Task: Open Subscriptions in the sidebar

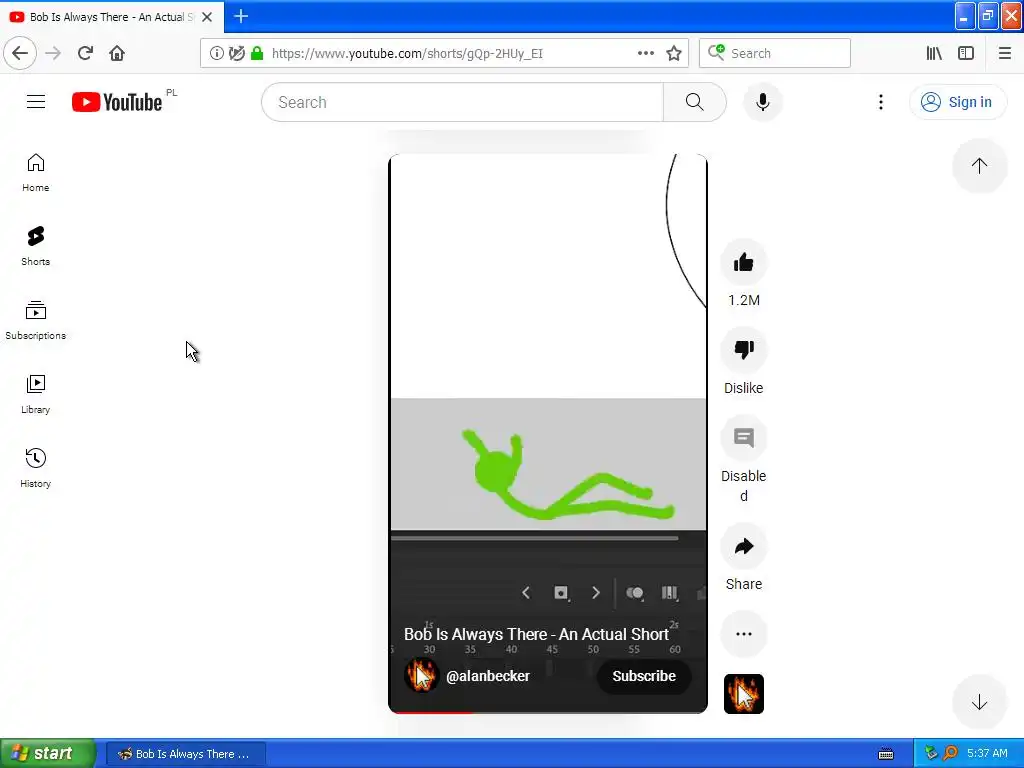Action: 35,320
